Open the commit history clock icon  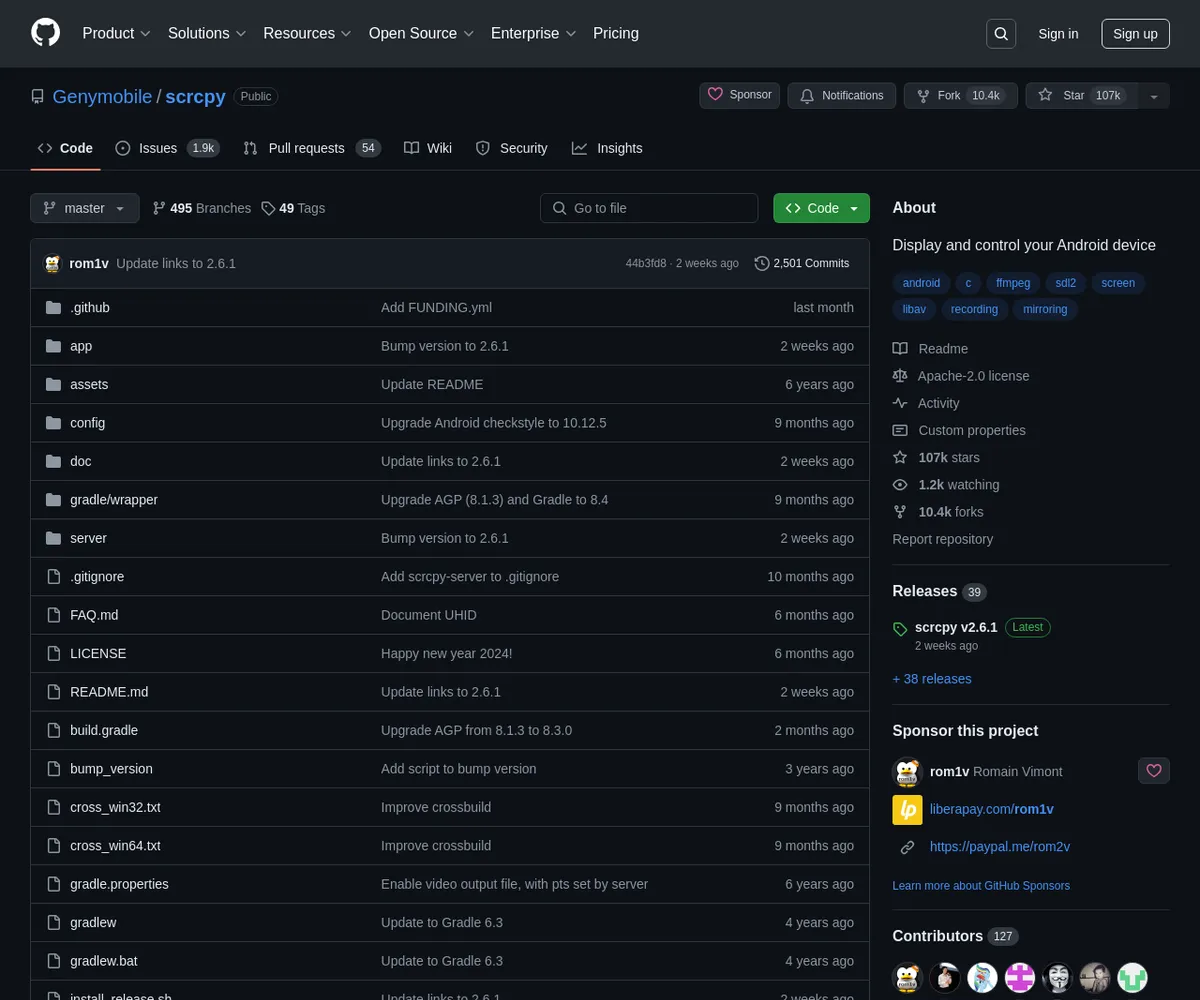(762, 264)
